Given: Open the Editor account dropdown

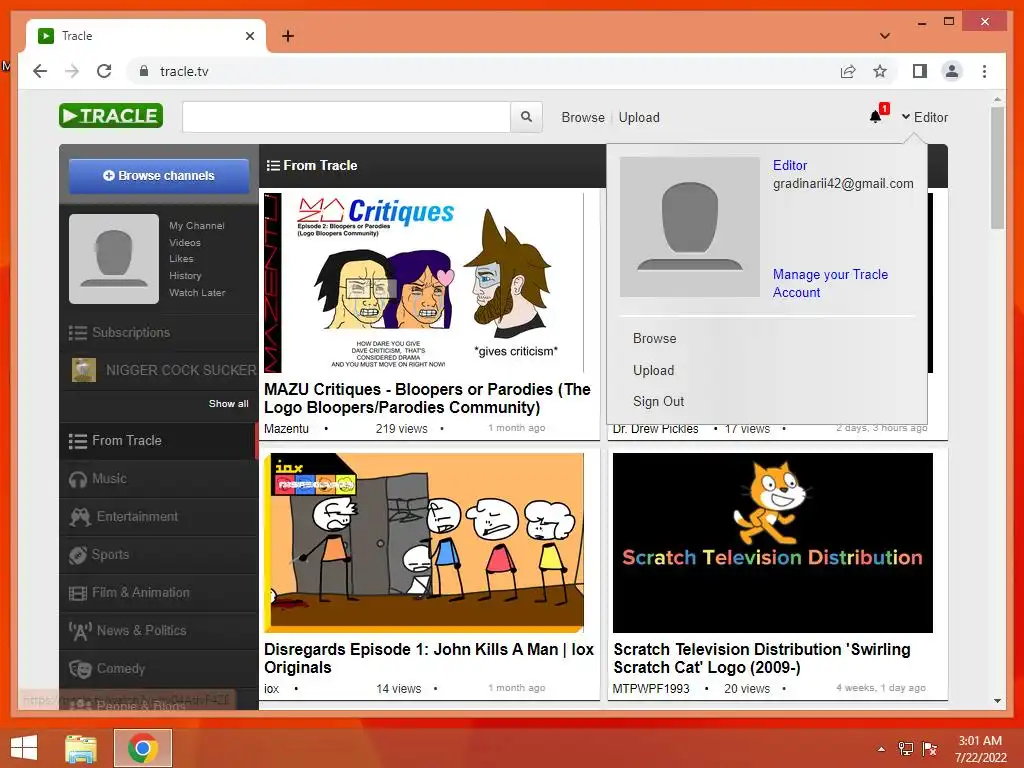Looking at the screenshot, I should pos(925,117).
